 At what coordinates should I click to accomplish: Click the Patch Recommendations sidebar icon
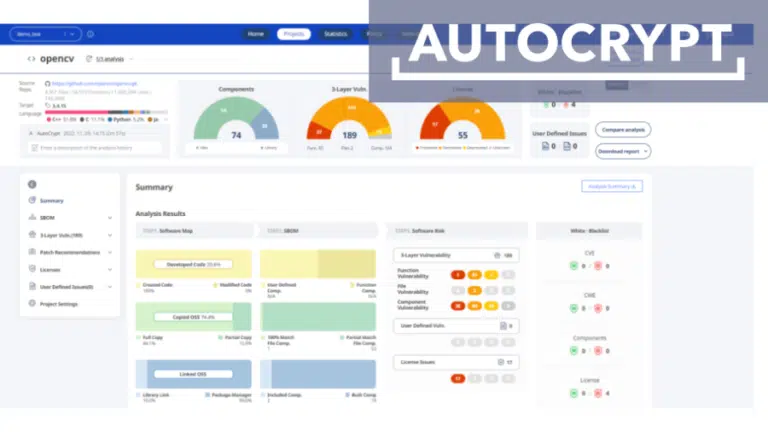click(32, 252)
